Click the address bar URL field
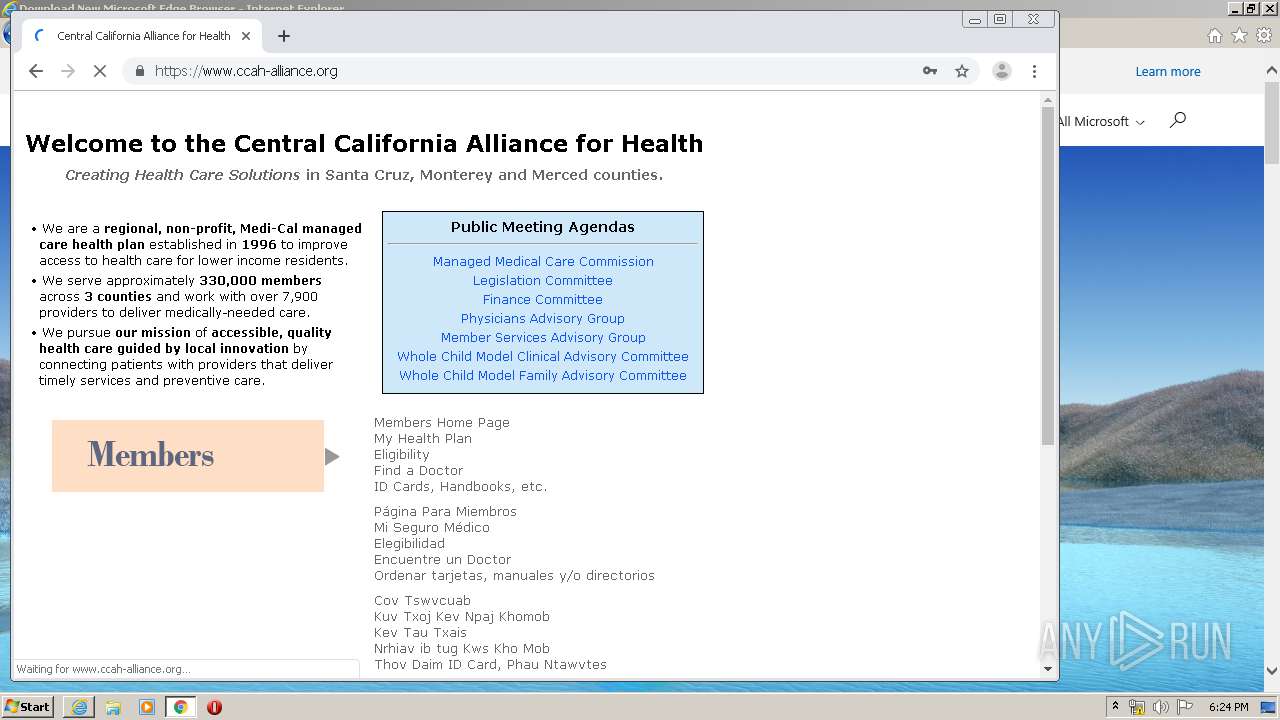The width and height of the screenshot is (1280, 720). (530, 71)
